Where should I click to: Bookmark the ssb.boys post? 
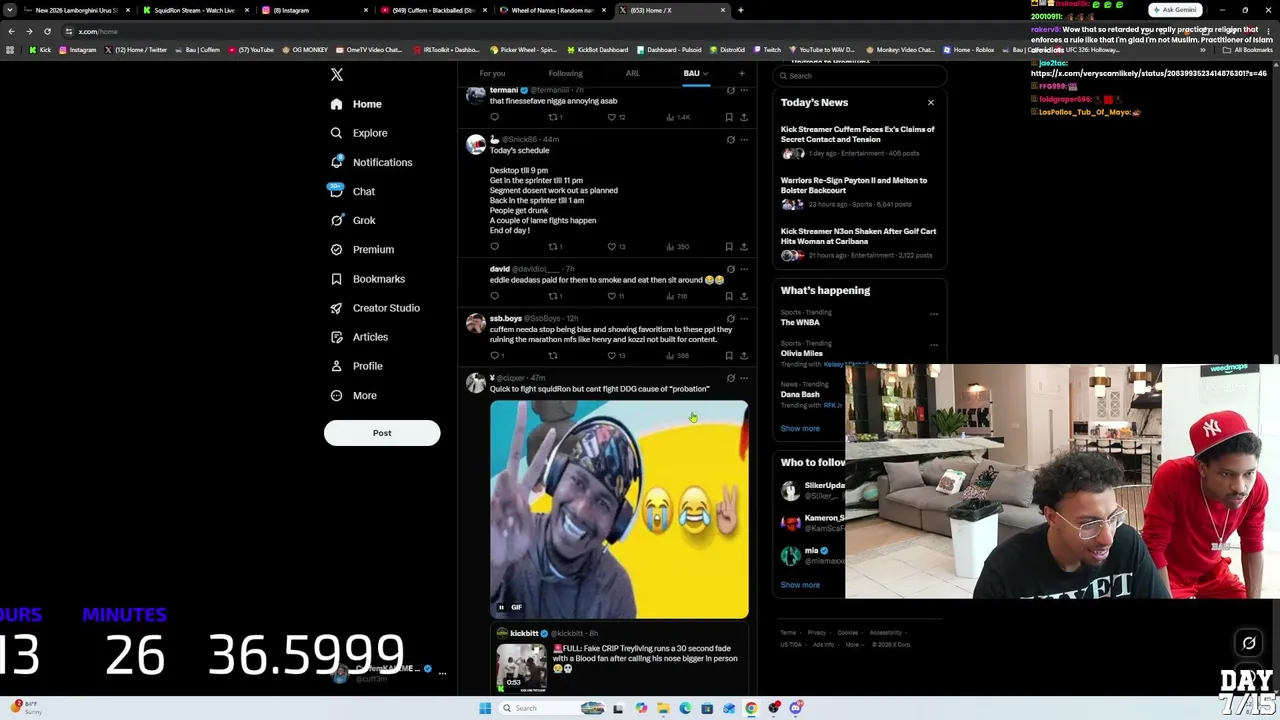[729, 355]
